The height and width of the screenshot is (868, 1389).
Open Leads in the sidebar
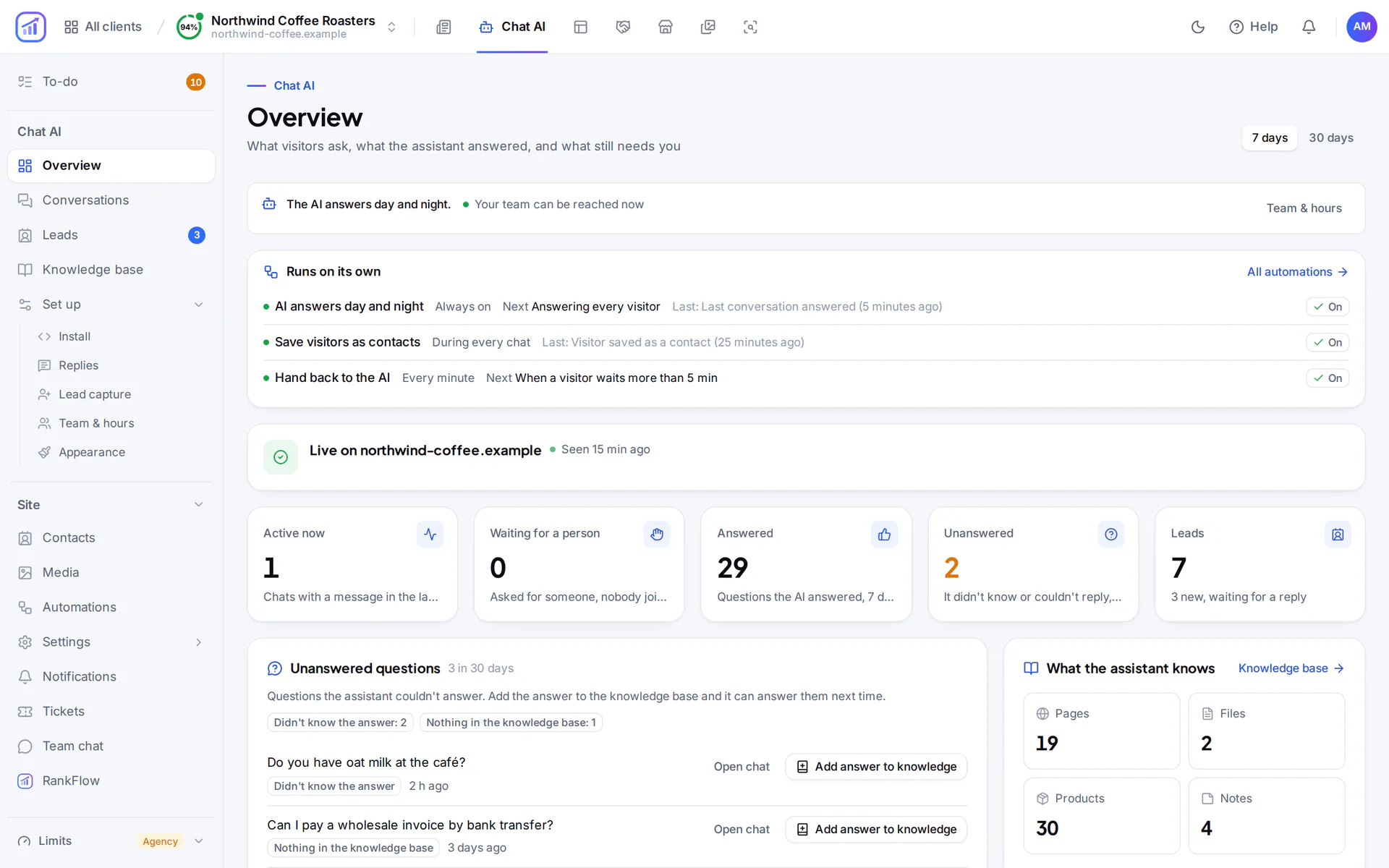[111, 235]
